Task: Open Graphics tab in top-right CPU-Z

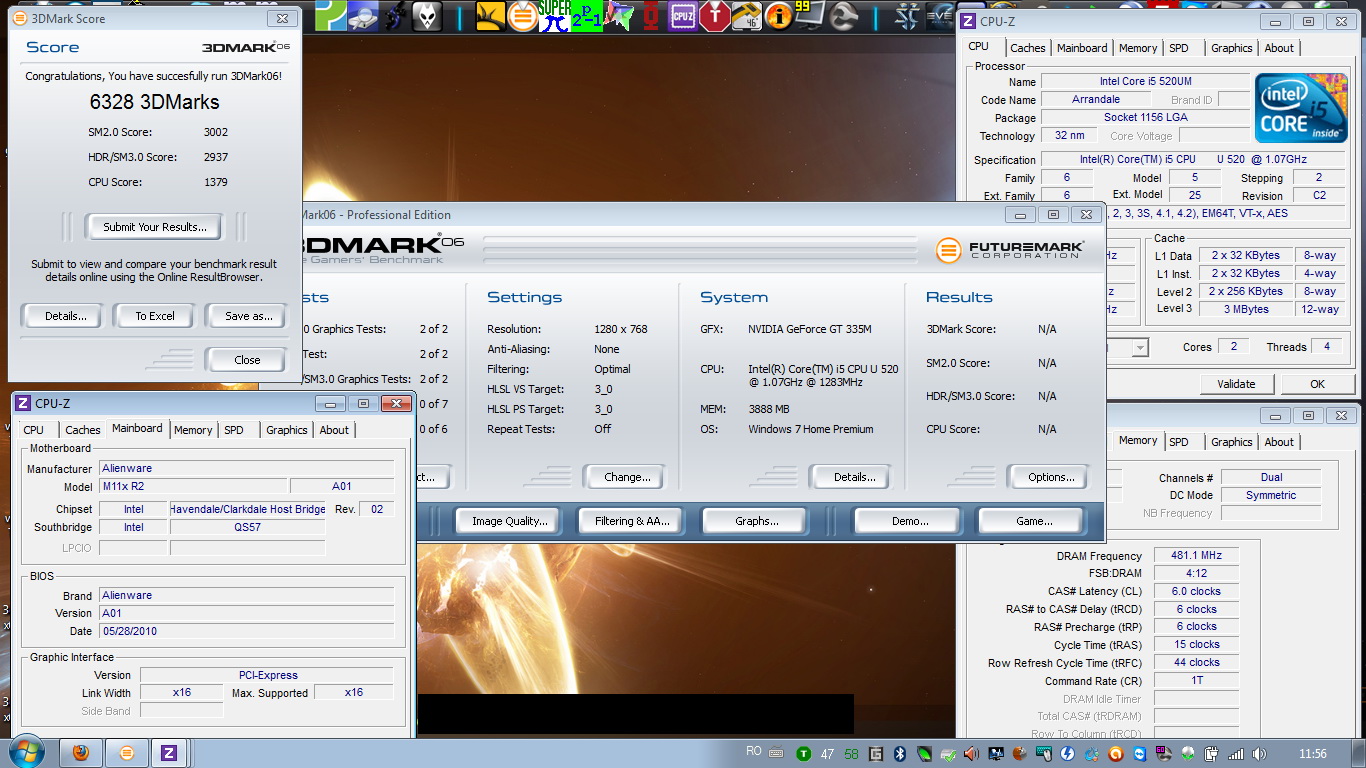Action: [x=1231, y=48]
